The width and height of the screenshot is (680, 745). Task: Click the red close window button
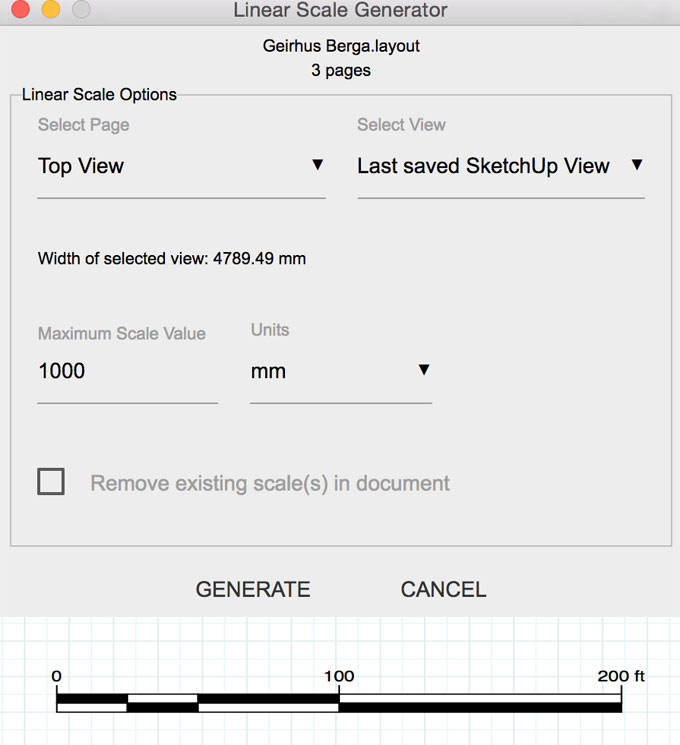pyautogui.click(x=19, y=11)
